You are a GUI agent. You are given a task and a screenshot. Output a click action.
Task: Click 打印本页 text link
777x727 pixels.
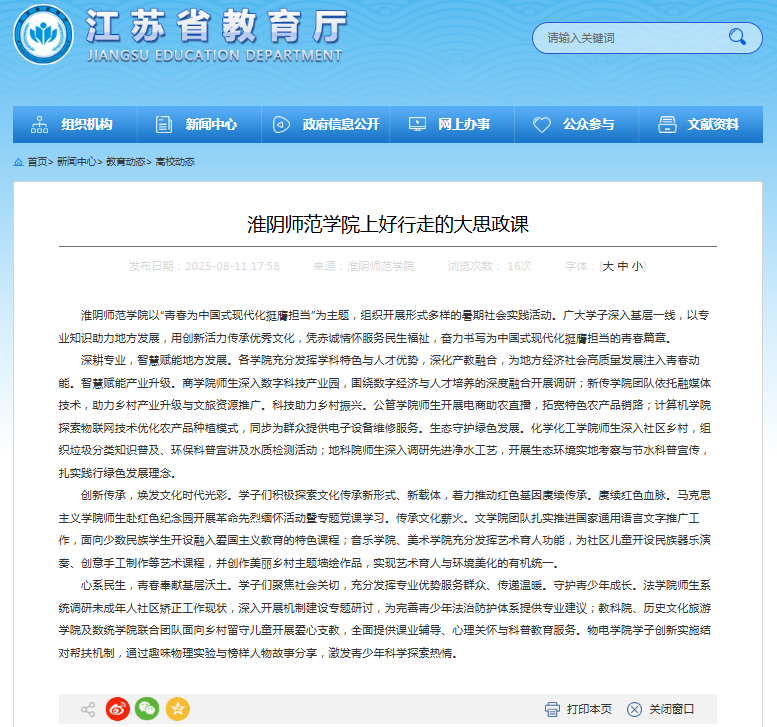(x=589, y=710)
